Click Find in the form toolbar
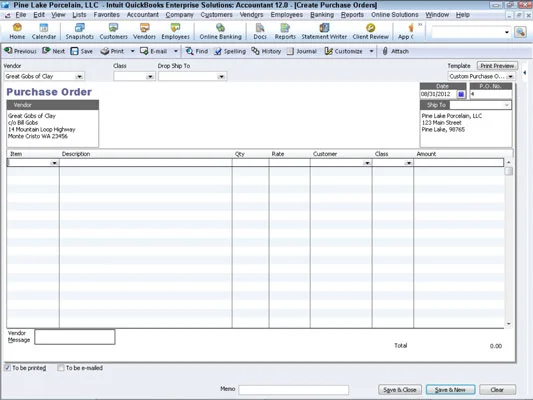533x400 pixels. pyautogui.click(x=197, y=51)
